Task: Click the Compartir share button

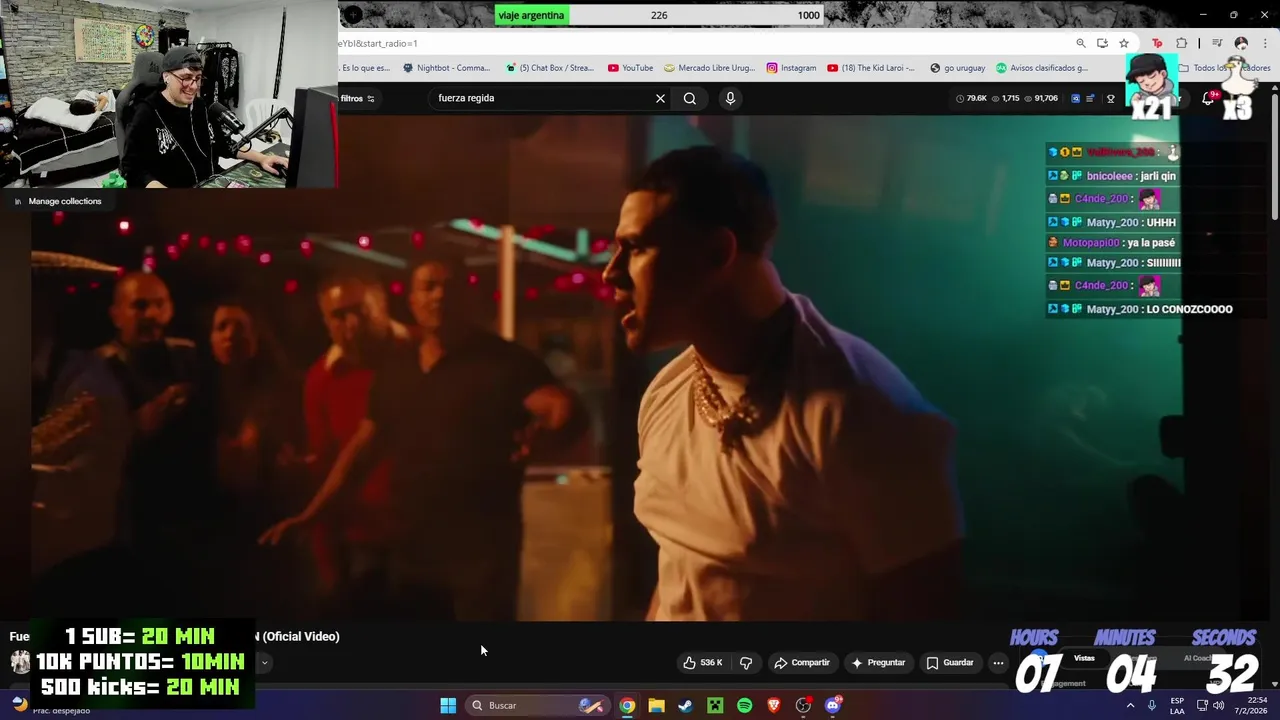Action: [x=802, y=662]
